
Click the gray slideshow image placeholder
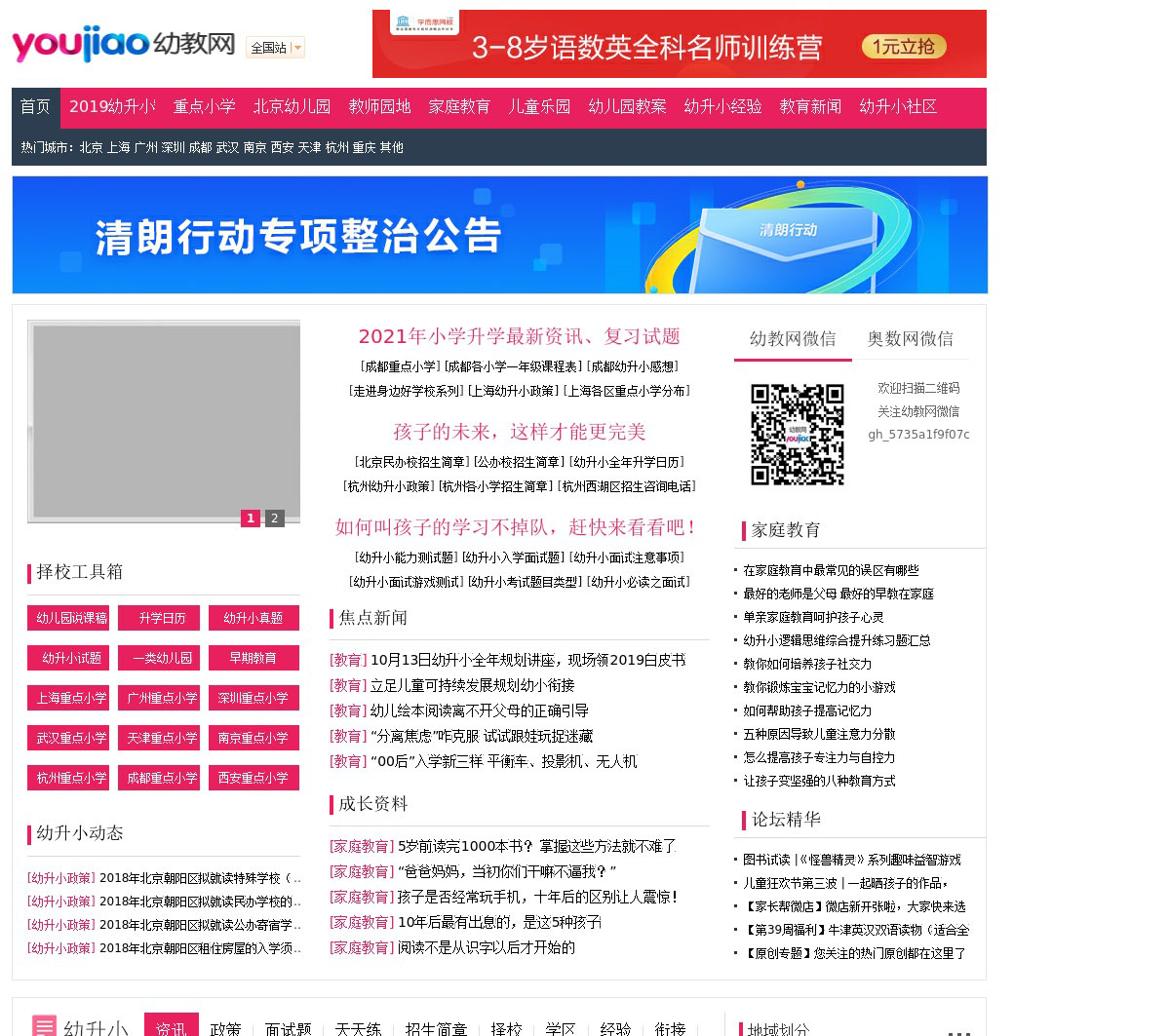(164, 419)
